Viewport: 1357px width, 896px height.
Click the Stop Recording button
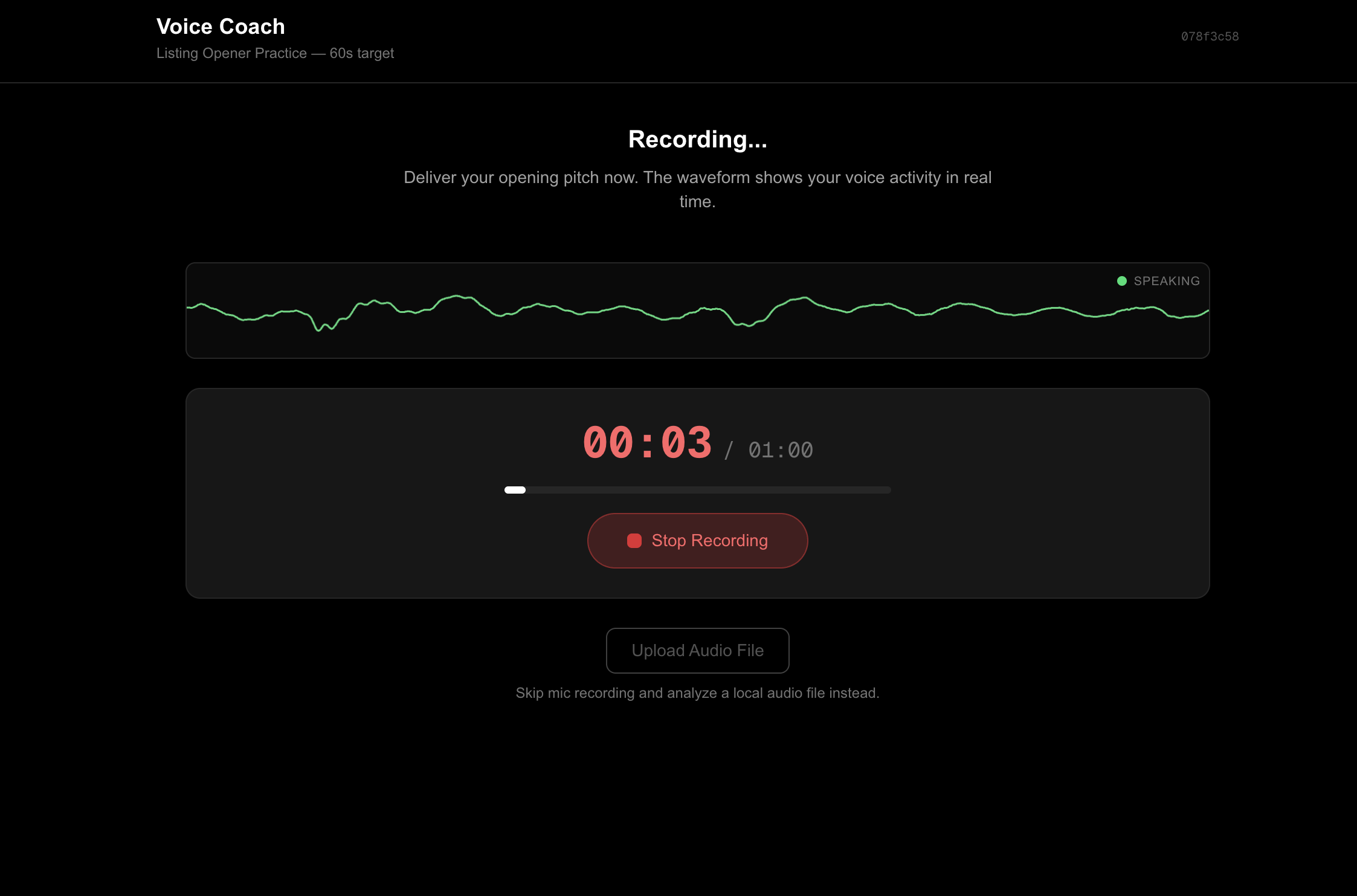(697, 540)
